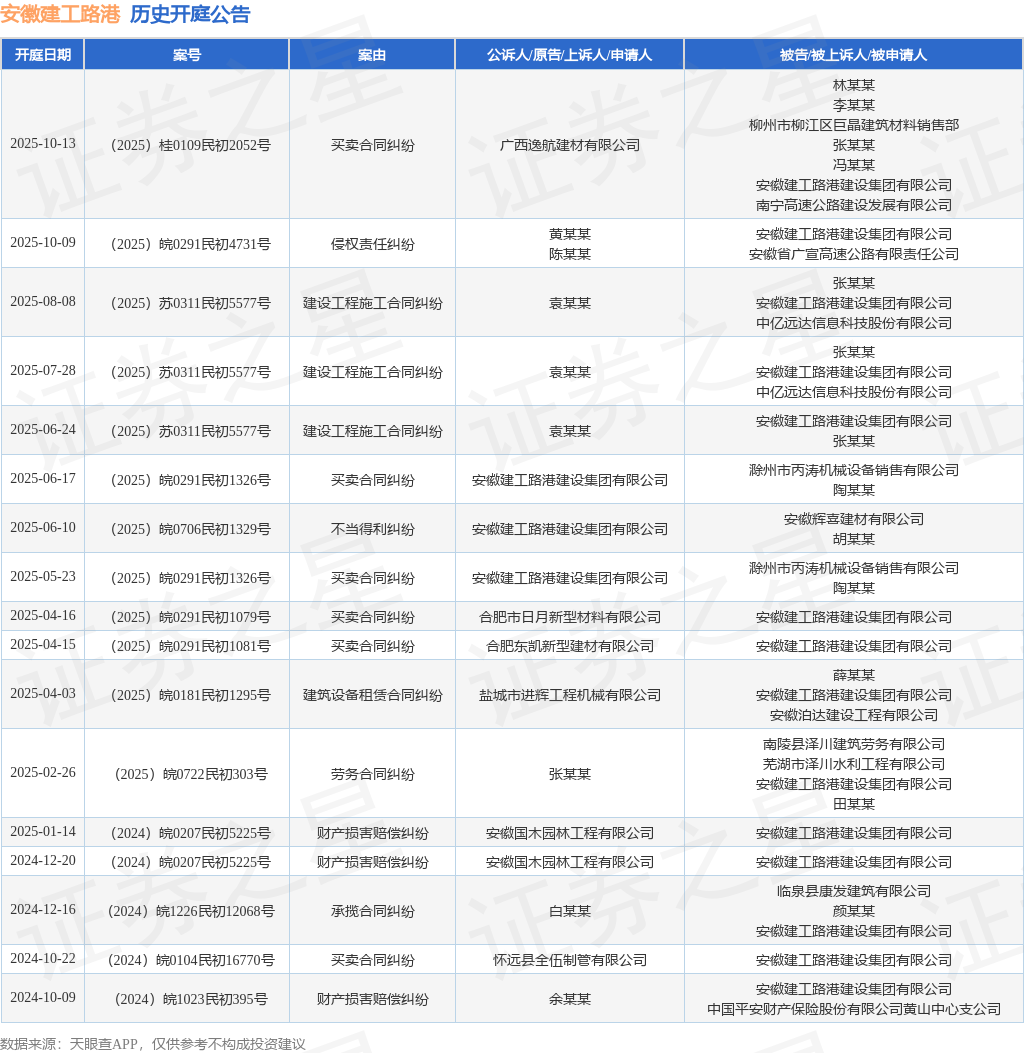Select date 2025-06-24
1024x1053 pixels.
point(43,430)
